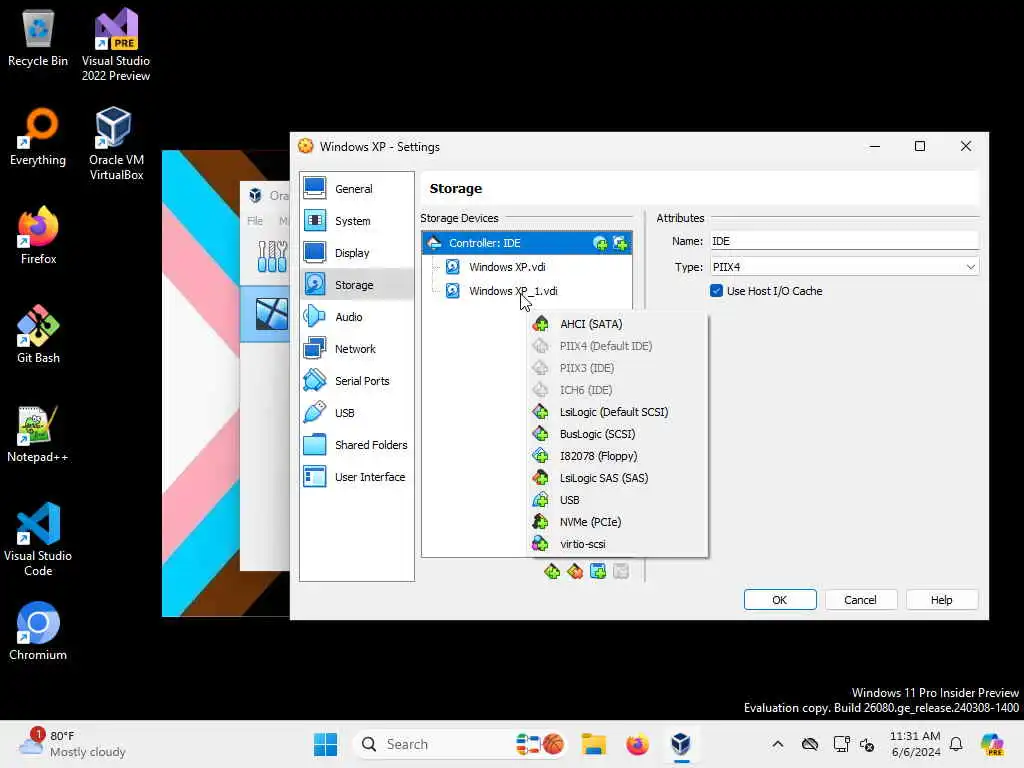Choose virtio-scsi from the controller menu

click(x=617, y=544)
